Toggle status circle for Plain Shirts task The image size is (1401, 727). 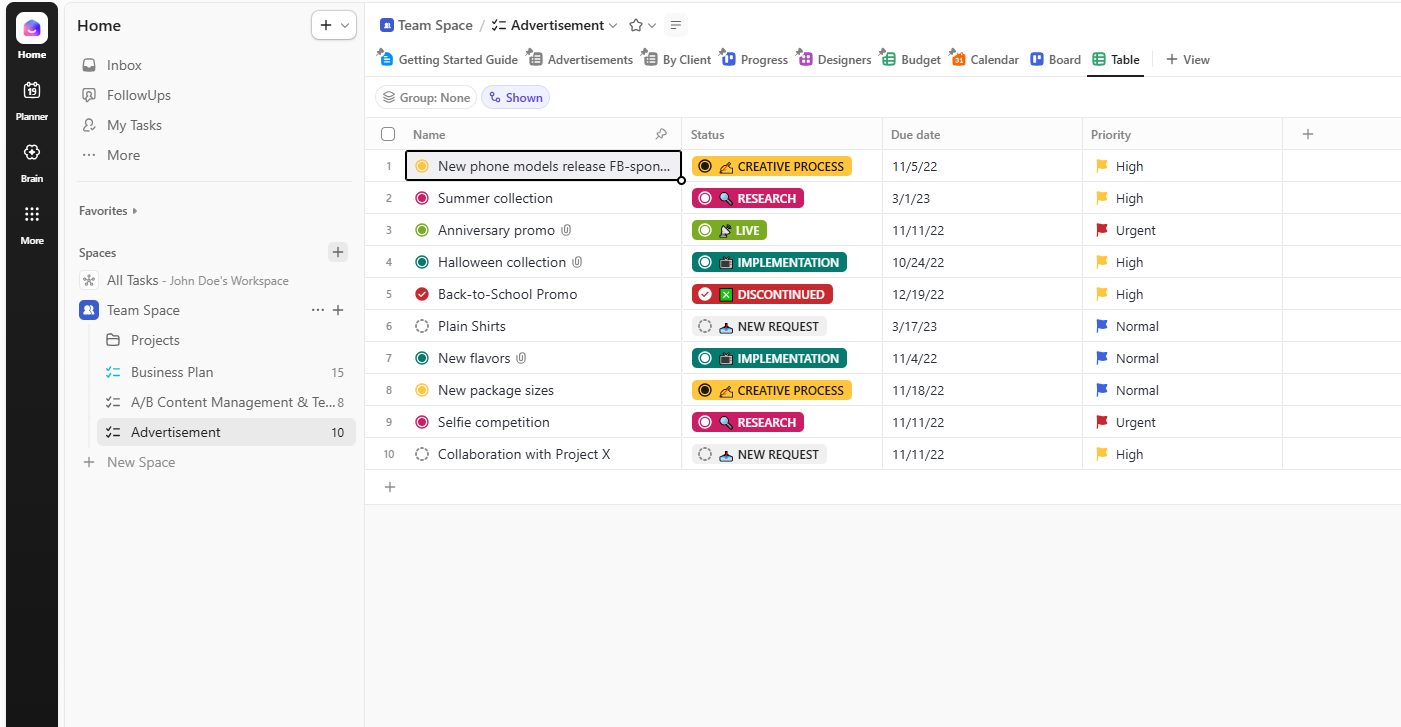click(x=422, y=326)
